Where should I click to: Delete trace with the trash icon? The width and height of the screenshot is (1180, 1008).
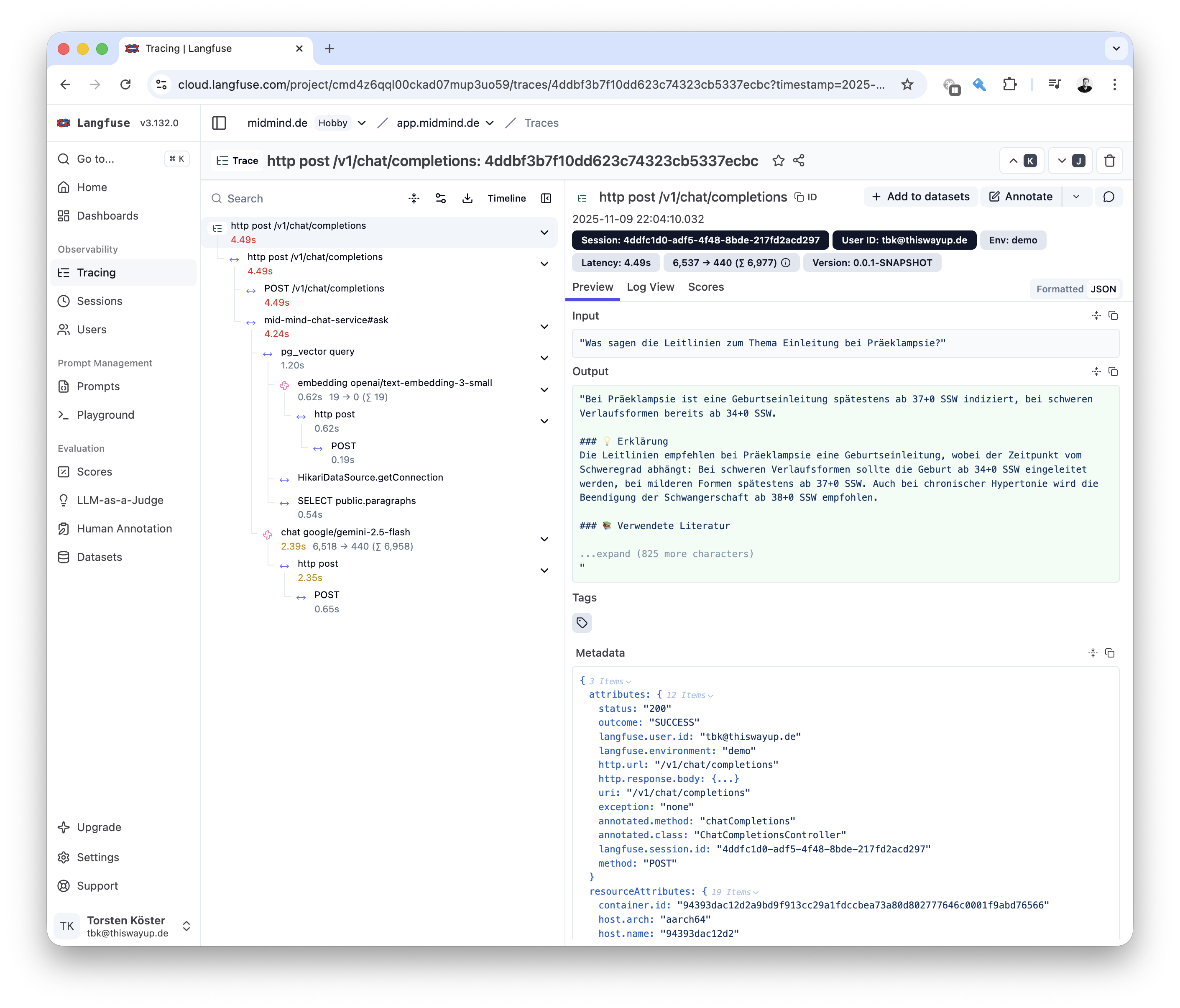click(1109, 161)
